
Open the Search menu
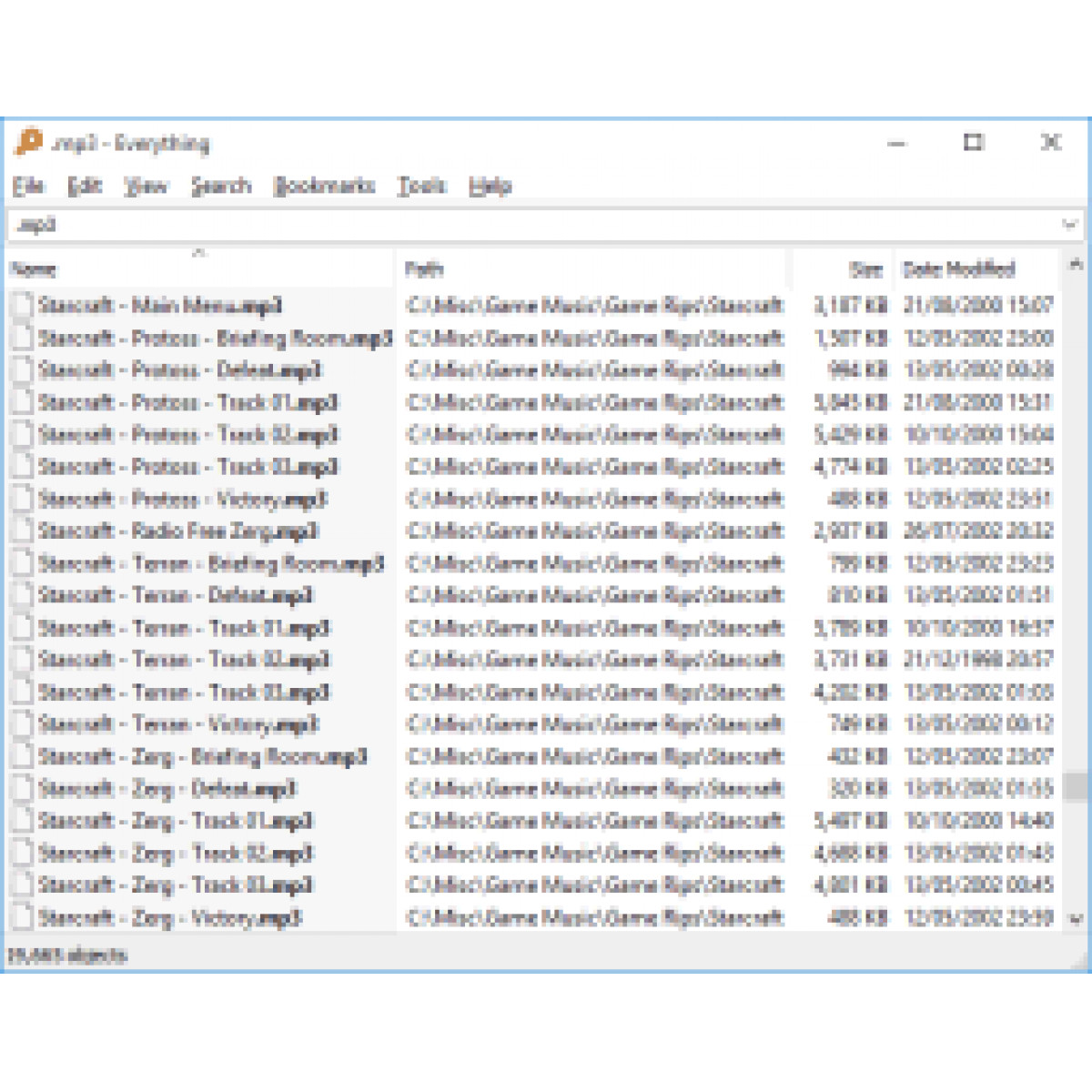coord(221,186)
